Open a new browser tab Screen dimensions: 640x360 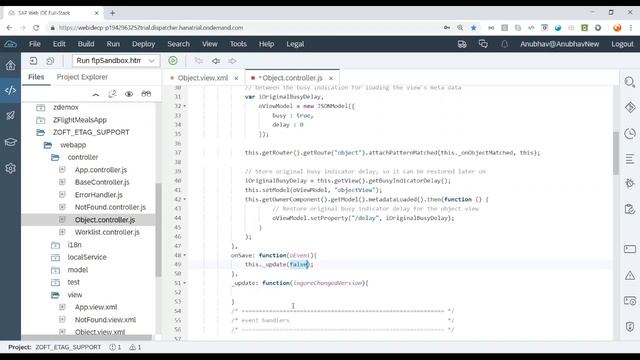(112, 13)
